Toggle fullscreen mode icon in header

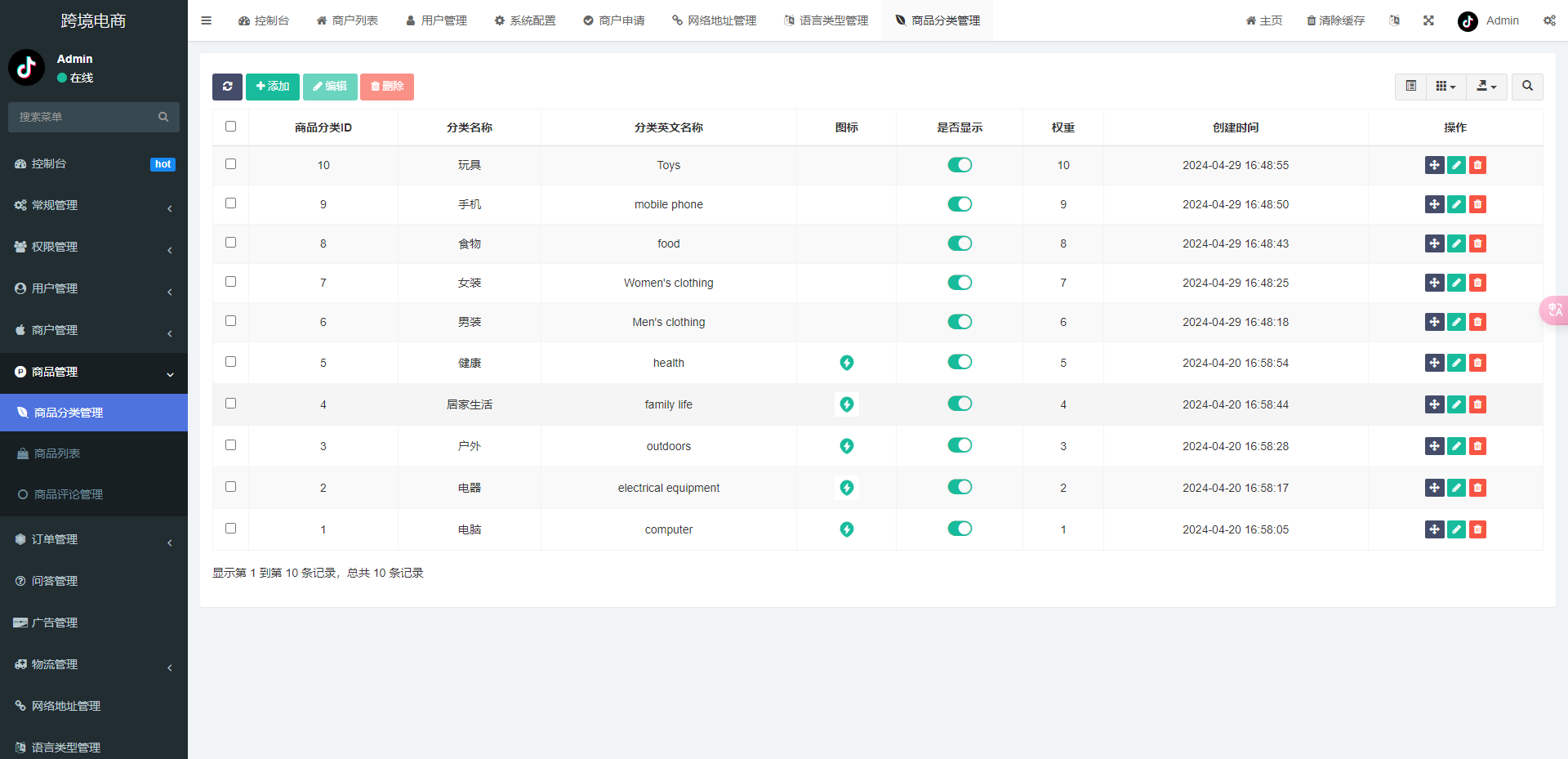1428,20
